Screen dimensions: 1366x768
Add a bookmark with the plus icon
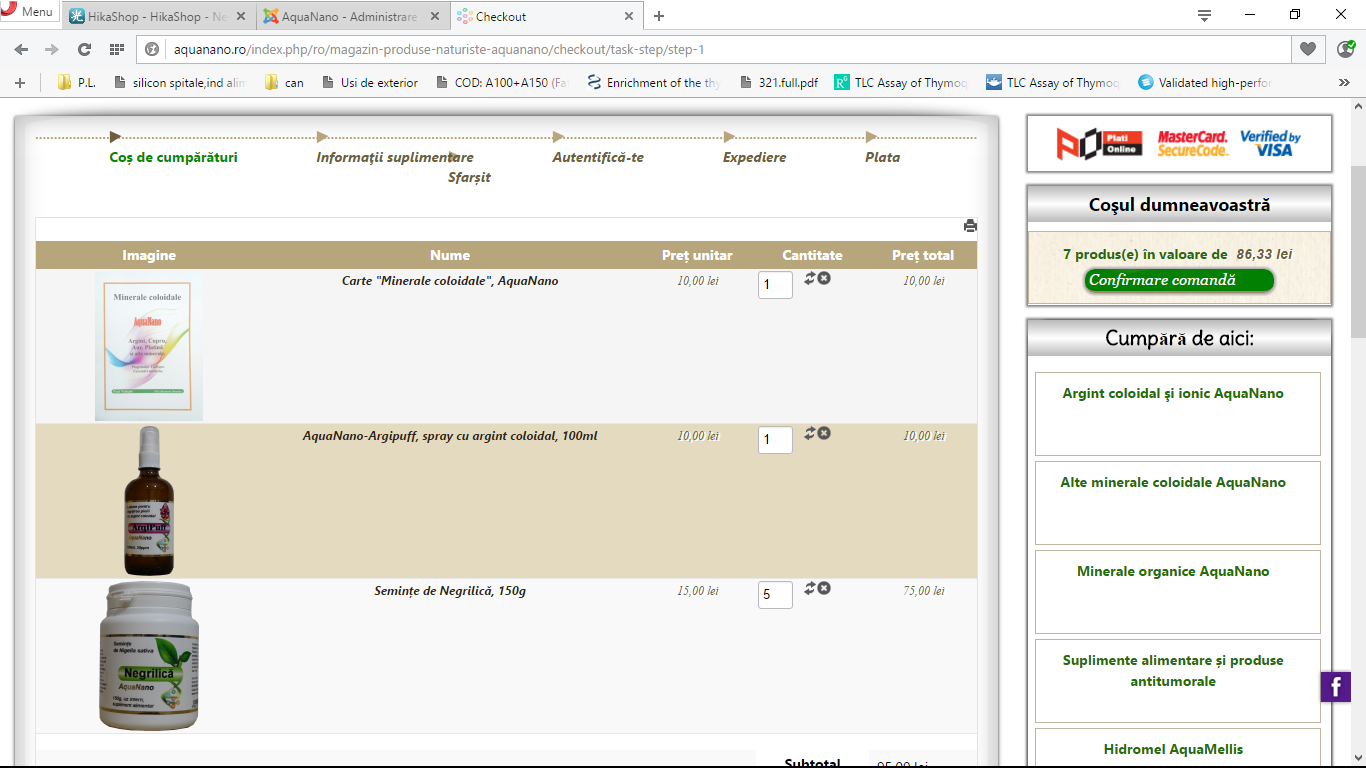20,82
